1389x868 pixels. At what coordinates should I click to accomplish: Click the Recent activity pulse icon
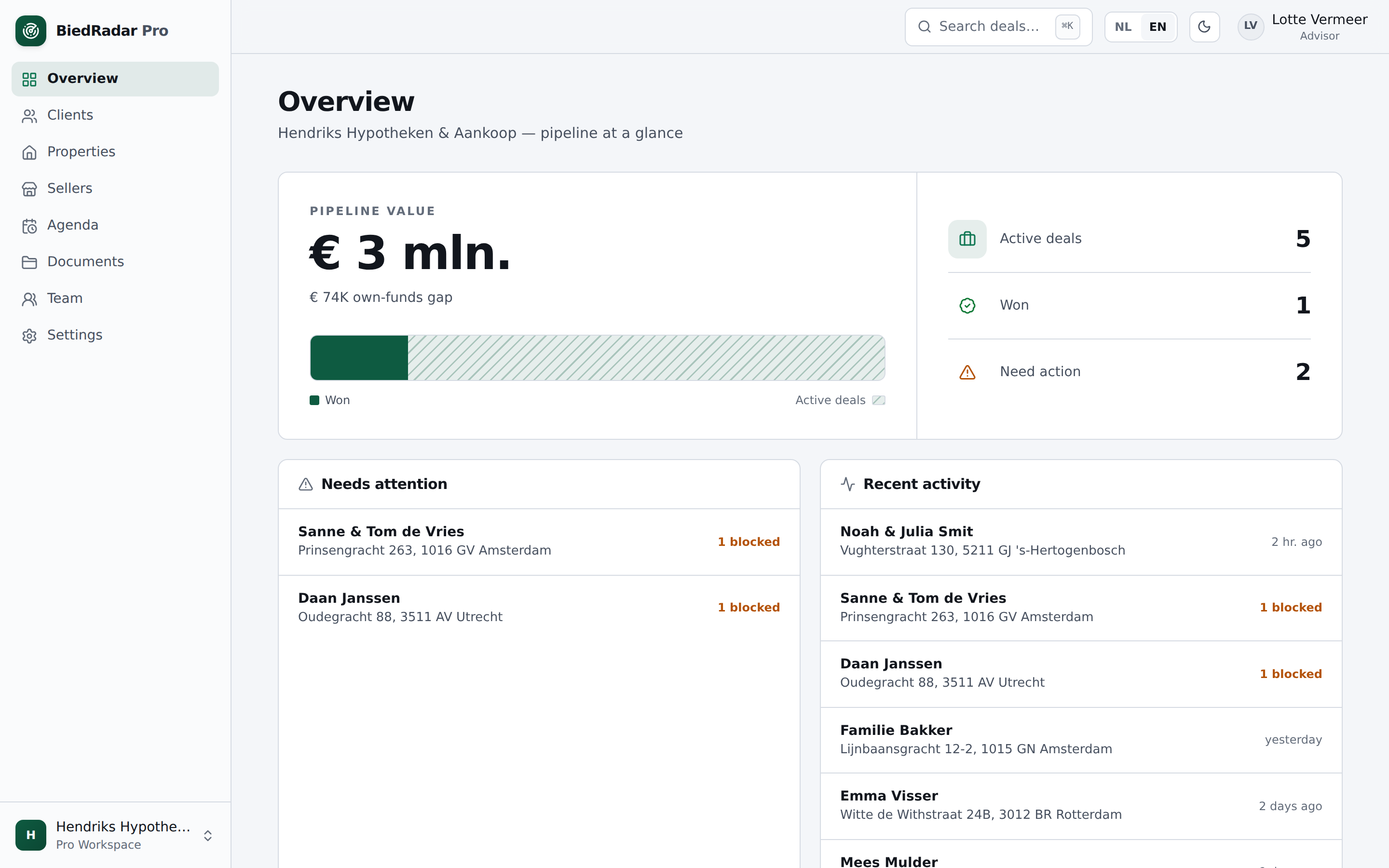pos(848,485)
